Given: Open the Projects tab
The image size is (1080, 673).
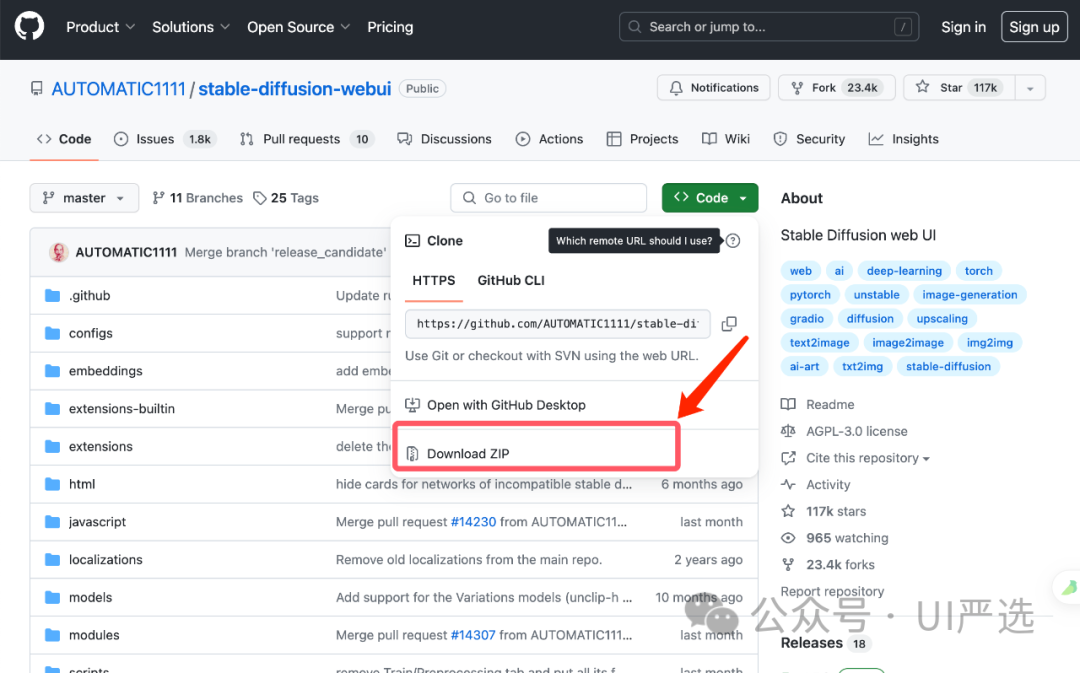Looking at the screenshot, I should [642, 139].
